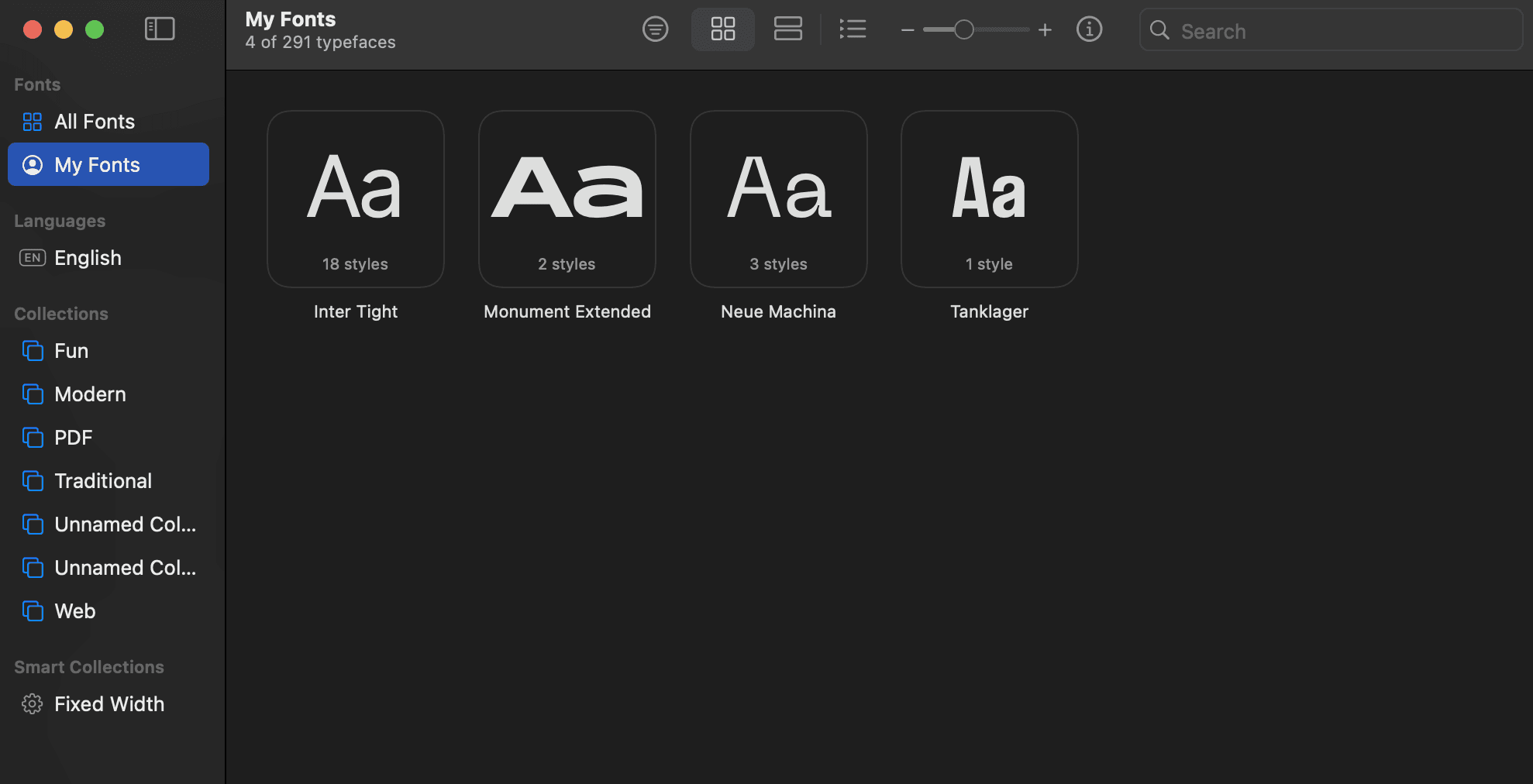The height and width of the screenshot is (784, 1533).
Task: Click the Inter Tight name label
Action: (356, 311)
